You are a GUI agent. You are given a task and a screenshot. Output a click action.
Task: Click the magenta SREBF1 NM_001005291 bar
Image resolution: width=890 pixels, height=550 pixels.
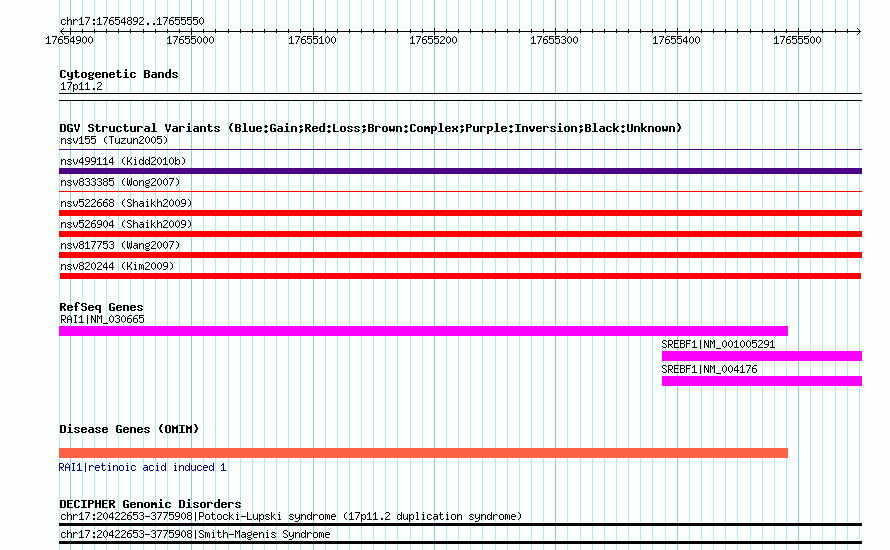pos(762,356)
